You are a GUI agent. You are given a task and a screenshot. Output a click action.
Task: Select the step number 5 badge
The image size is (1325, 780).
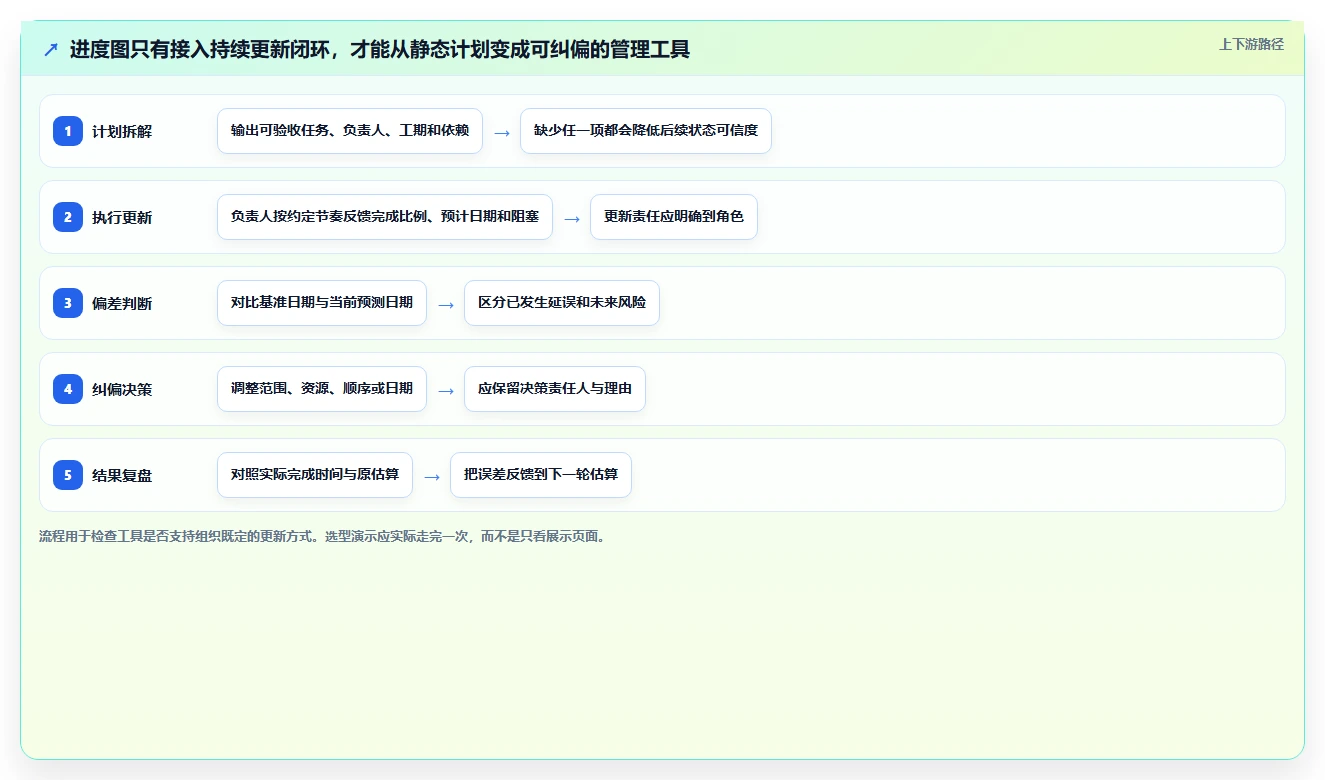coord(68,475)
